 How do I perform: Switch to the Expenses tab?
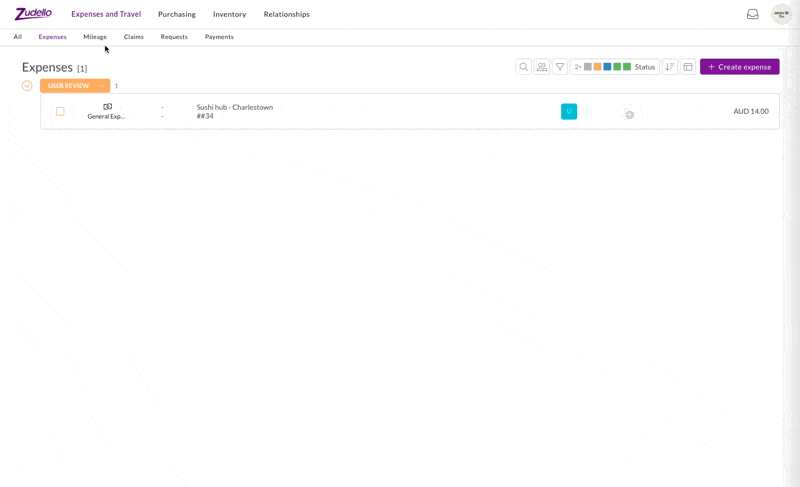coord(53,37)
